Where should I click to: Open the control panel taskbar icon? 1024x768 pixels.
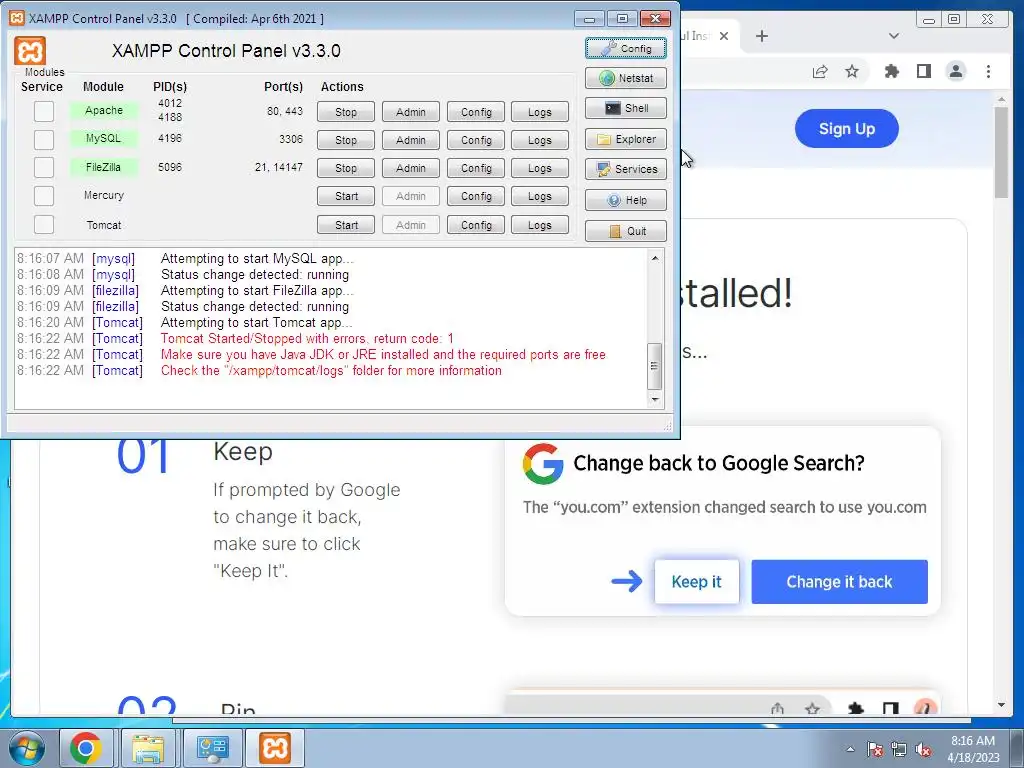pos(212,748)
